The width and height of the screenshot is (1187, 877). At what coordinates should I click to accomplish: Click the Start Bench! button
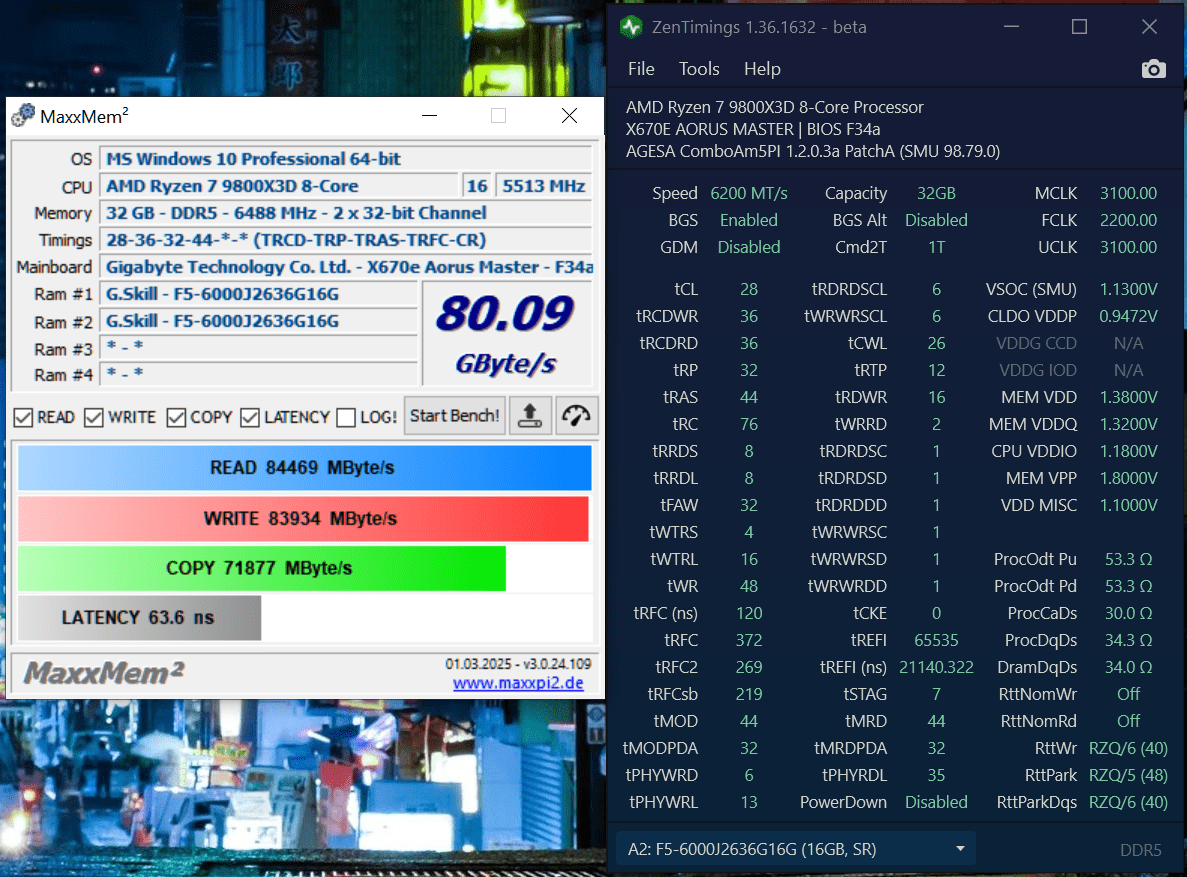[454, 416]
